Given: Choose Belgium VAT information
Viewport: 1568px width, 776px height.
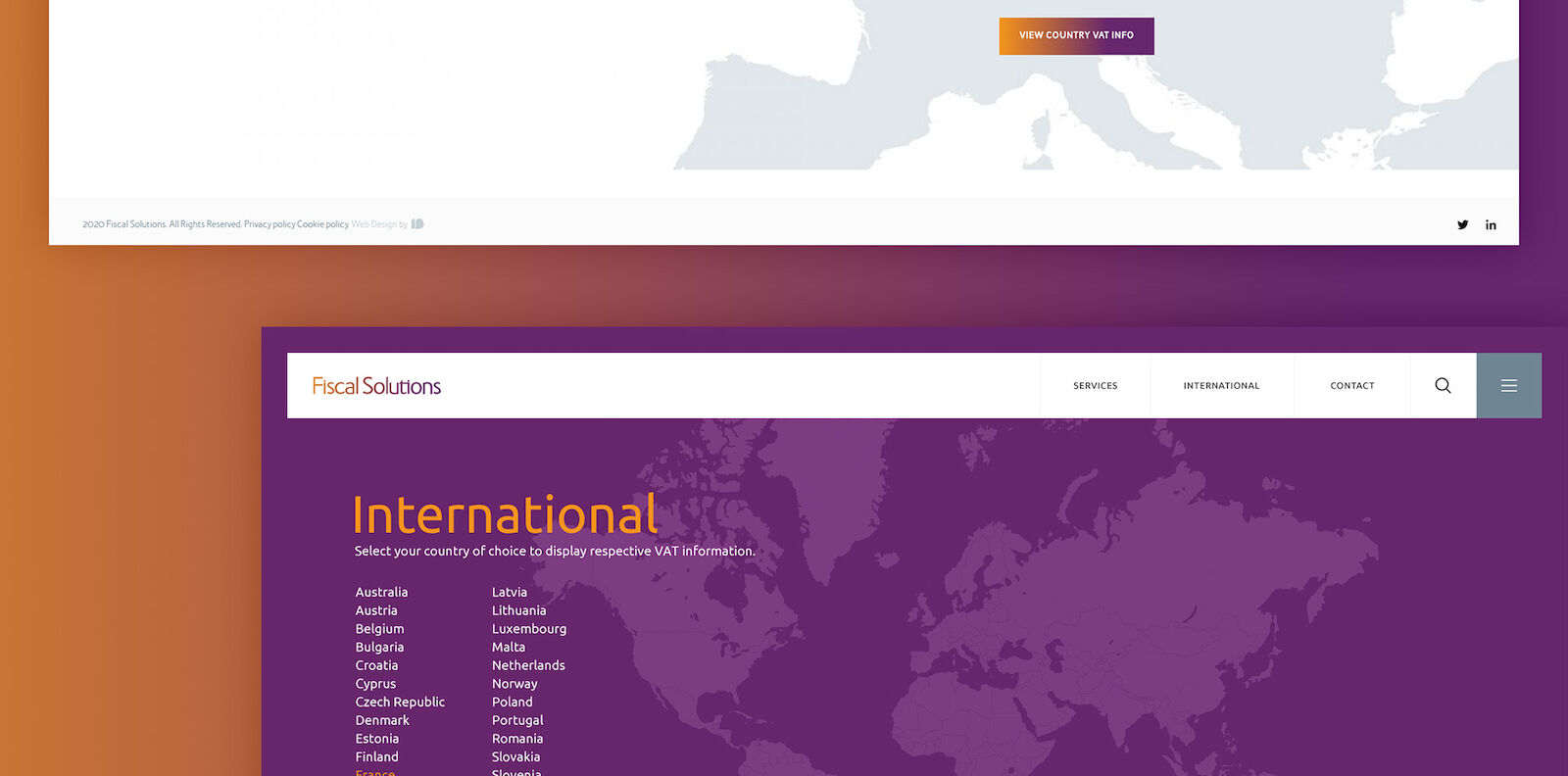Looking at the screenshot, I should pyautogui.click(x=379, y=629).
